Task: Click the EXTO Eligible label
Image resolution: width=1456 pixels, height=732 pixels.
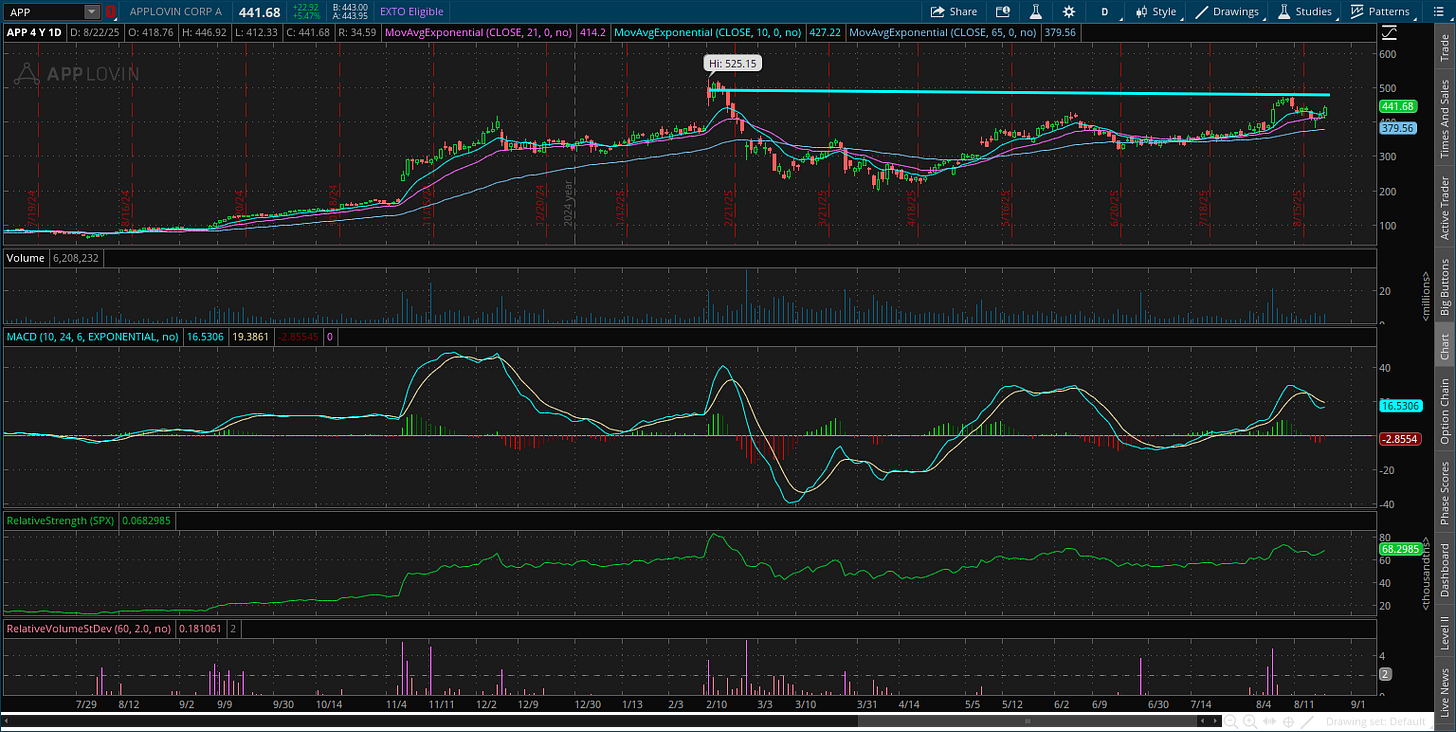Action: pyautogui.click(x=412, y=12)
